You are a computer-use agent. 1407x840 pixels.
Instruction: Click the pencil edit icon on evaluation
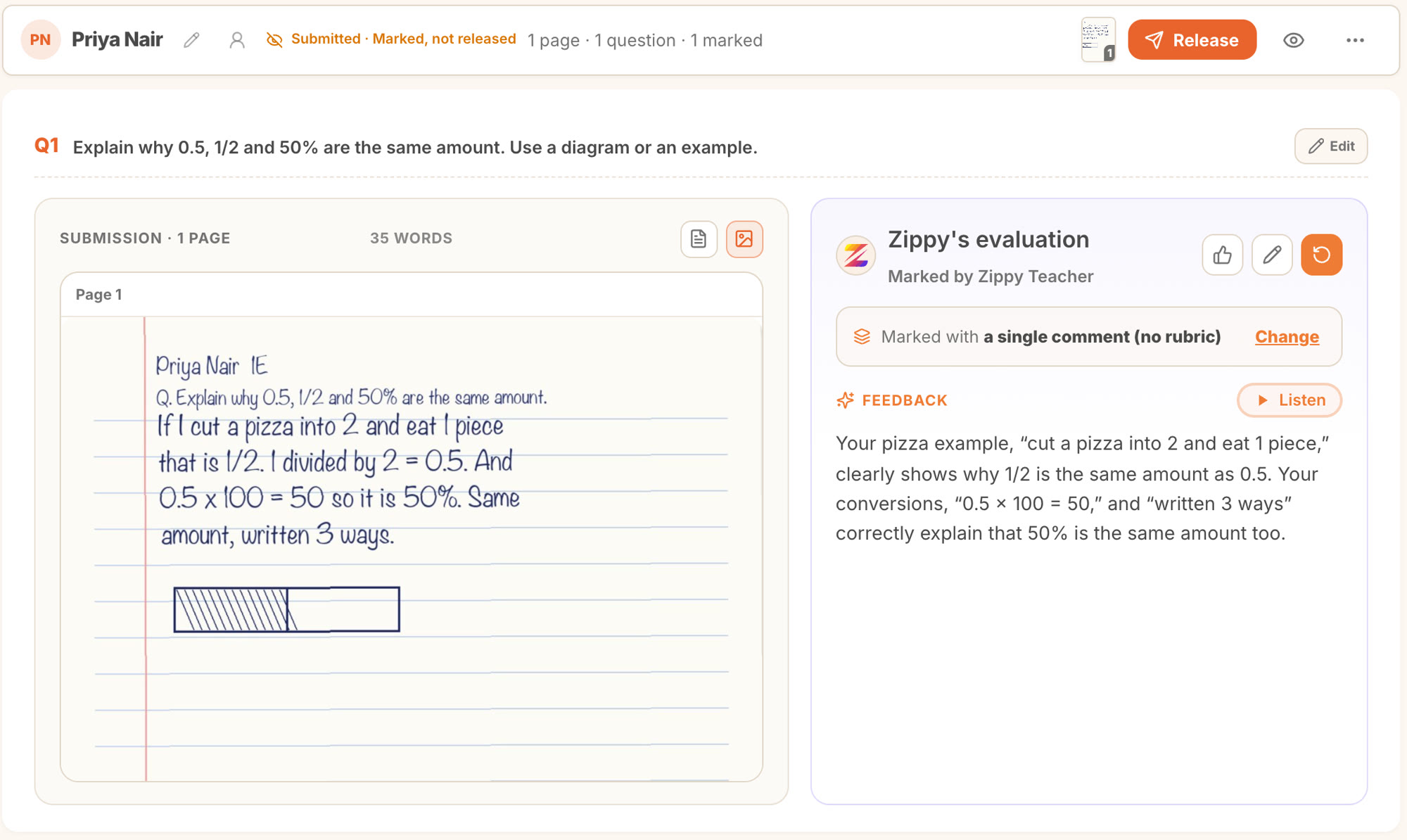[1272, 255]
